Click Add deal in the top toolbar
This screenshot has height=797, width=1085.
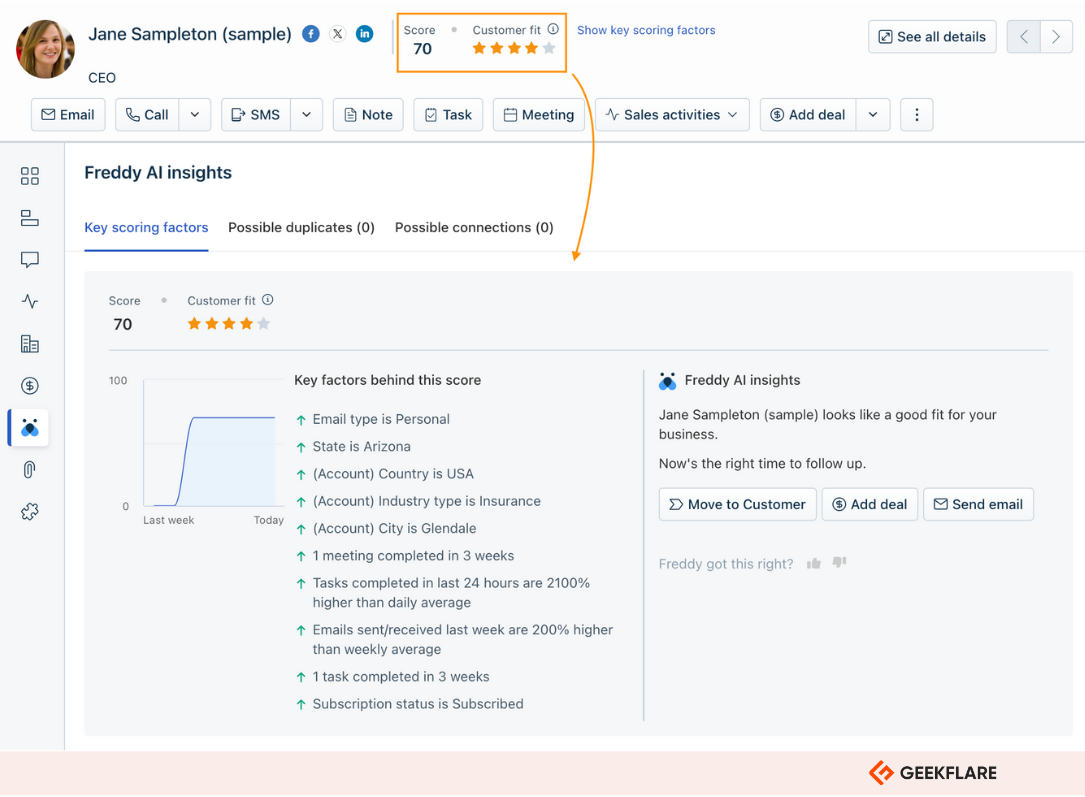pos(808,115)
